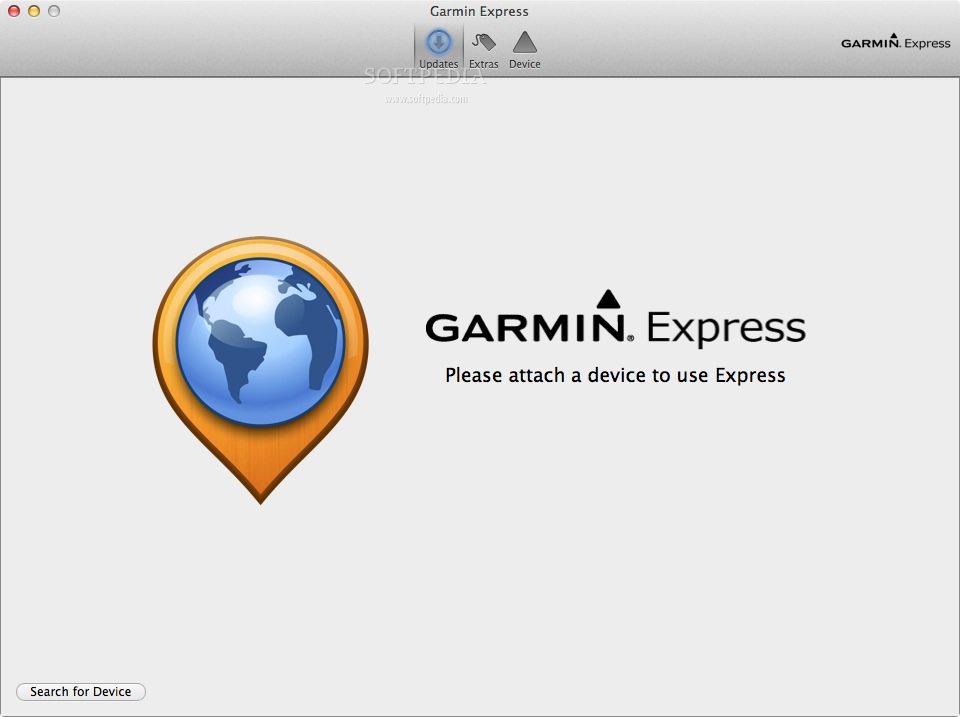Click the SOFTPEDIA watermark text
This screenshot has height=717, width=960.
pos(427,78)
